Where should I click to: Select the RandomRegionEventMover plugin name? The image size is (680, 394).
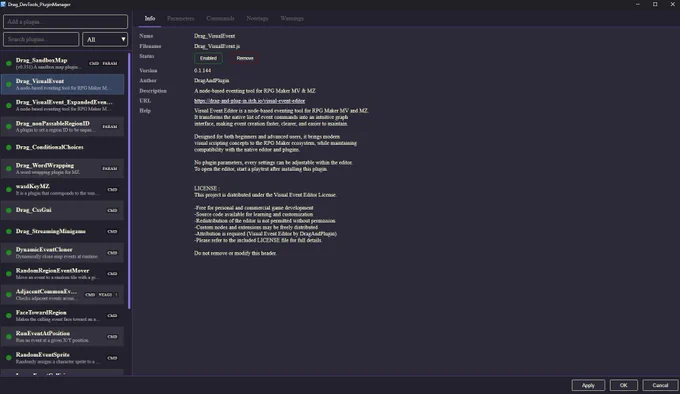coord(52,270)
